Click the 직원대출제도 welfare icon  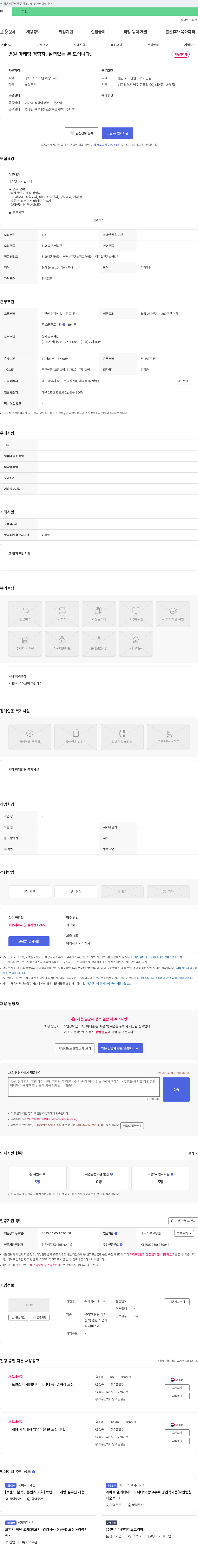tap(62, 643)
